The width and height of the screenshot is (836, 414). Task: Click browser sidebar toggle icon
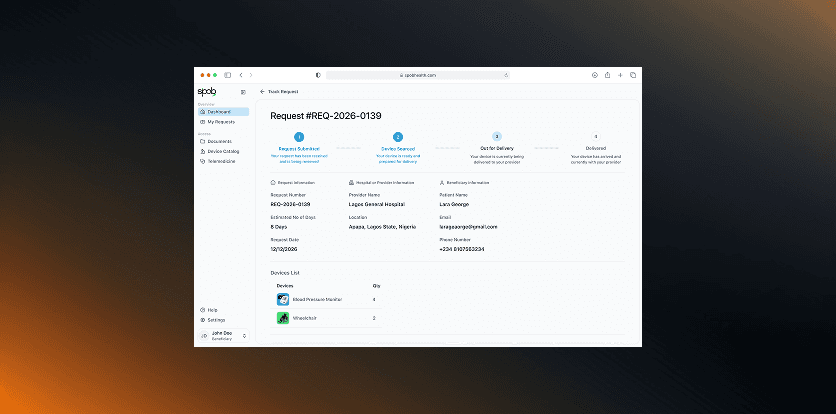click(x=228, y=75)
